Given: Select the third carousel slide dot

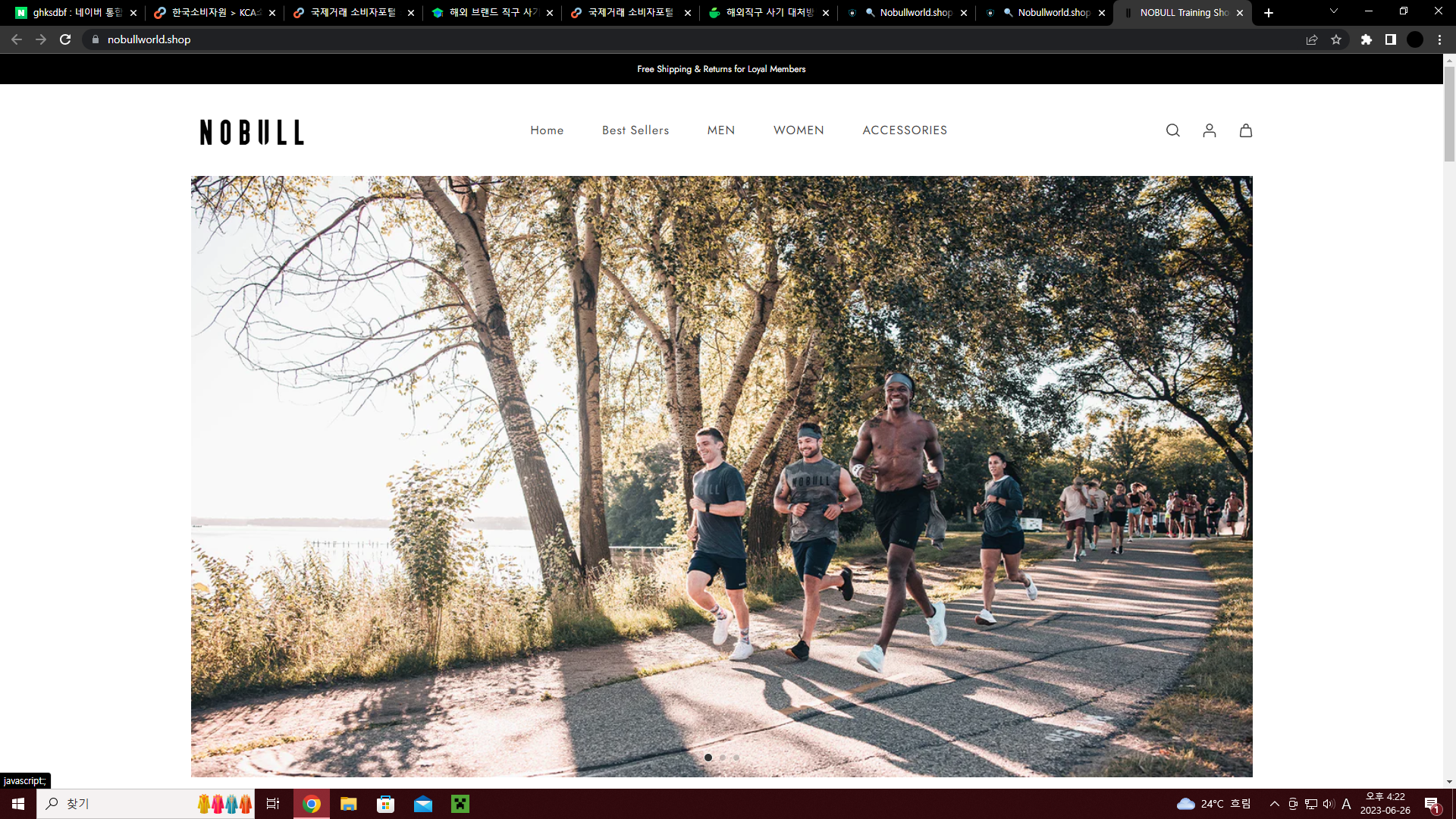Looking at the screenshot, I should (x=736, y=758).
